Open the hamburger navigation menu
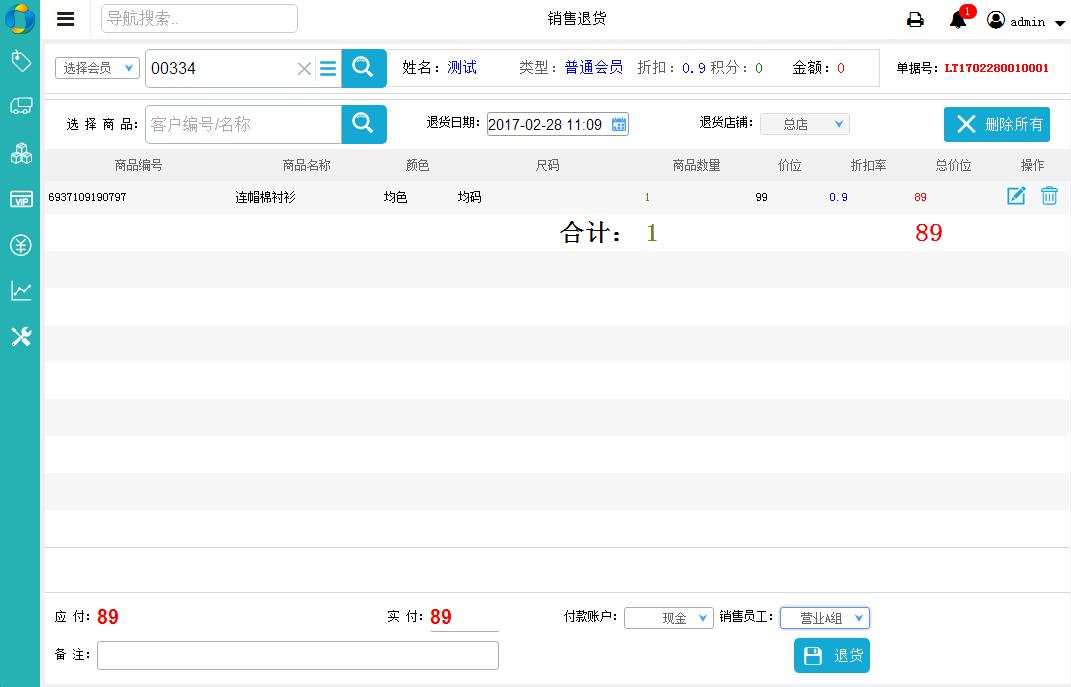Image resolution: width=1071 pixels, height=687 pixels. point(66,19)
